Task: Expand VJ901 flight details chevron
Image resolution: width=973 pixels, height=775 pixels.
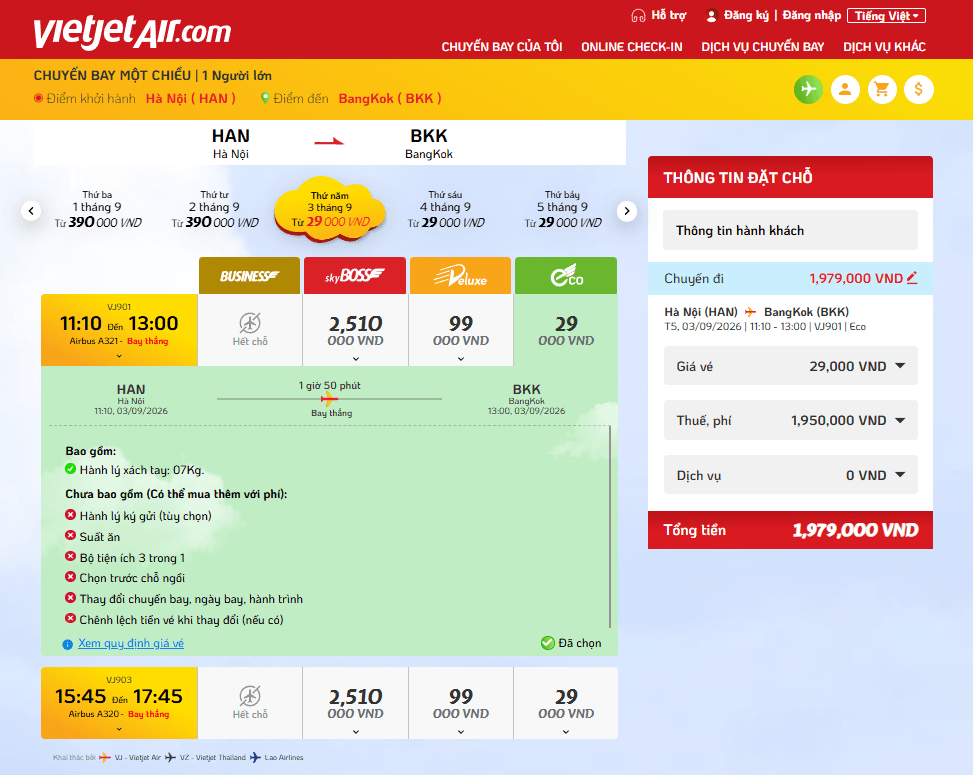Action: [x=119, y=356]
